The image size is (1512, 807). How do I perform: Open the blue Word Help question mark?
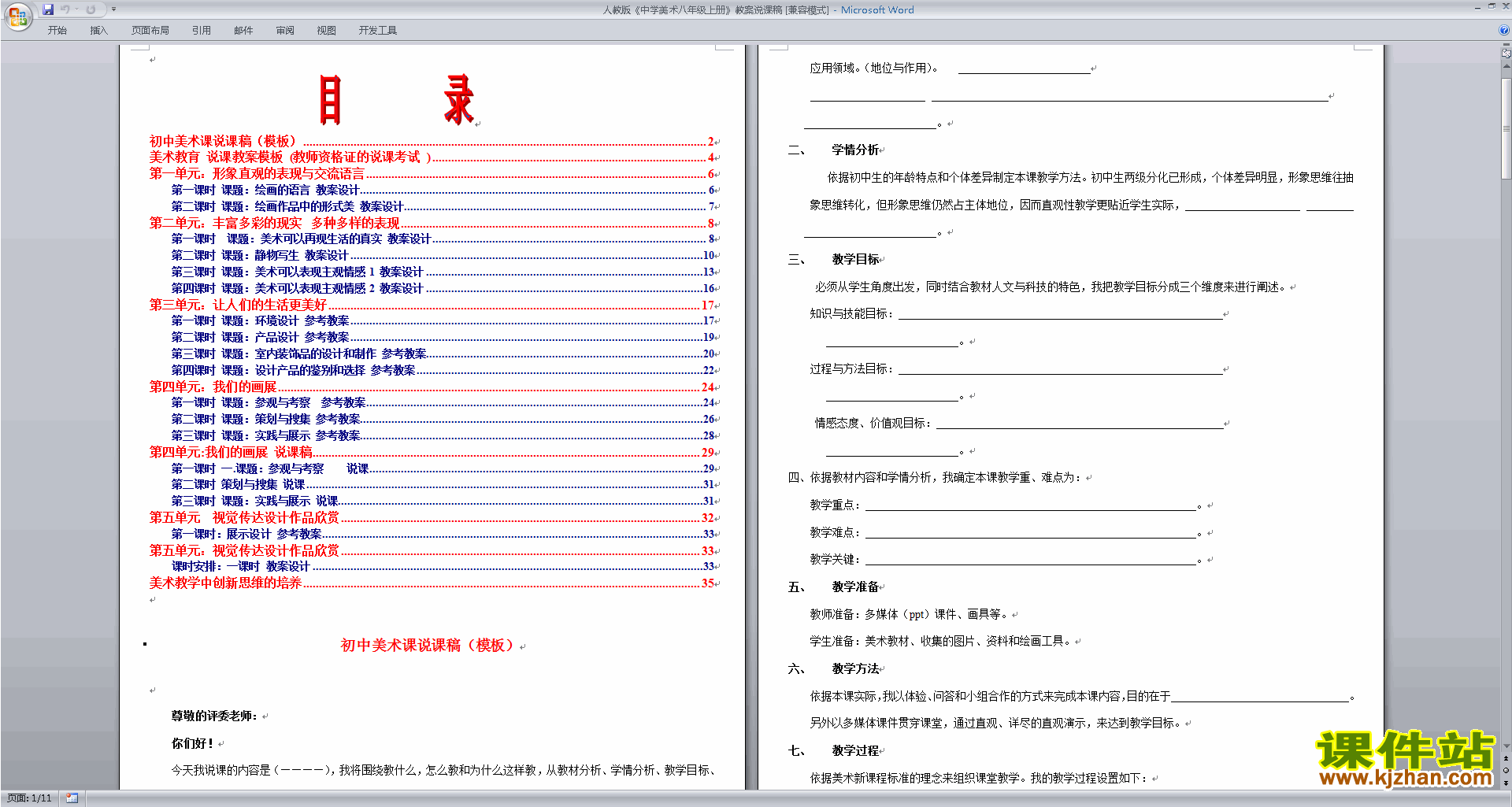(x=1504, y=30)
